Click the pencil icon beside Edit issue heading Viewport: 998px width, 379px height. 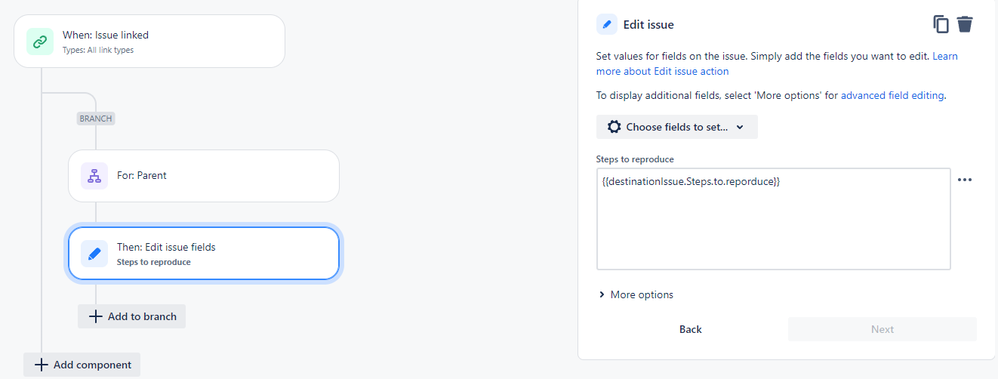pyautogui.click(x=607, y=25)
